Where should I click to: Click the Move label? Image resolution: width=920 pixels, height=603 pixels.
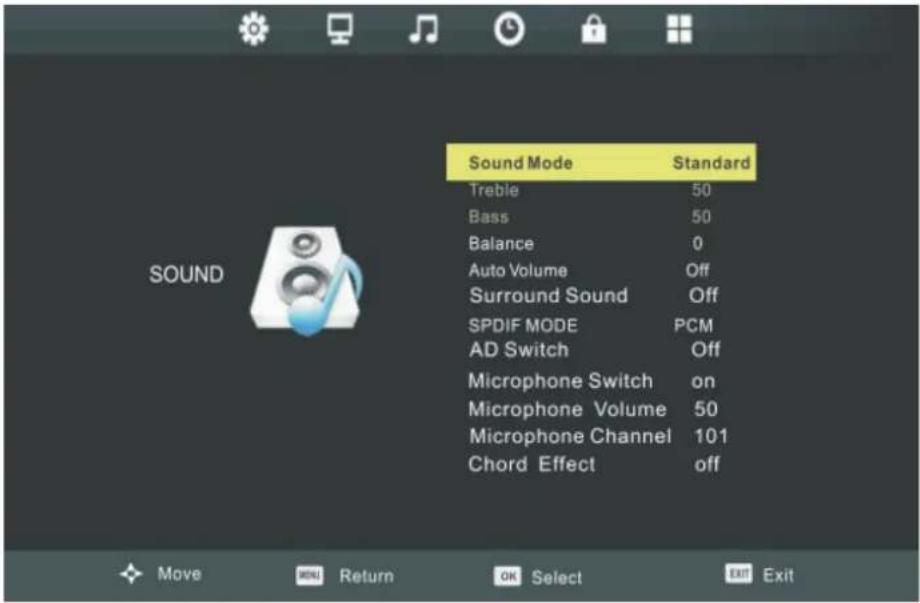pyautogui.click(x=180, y=574)
